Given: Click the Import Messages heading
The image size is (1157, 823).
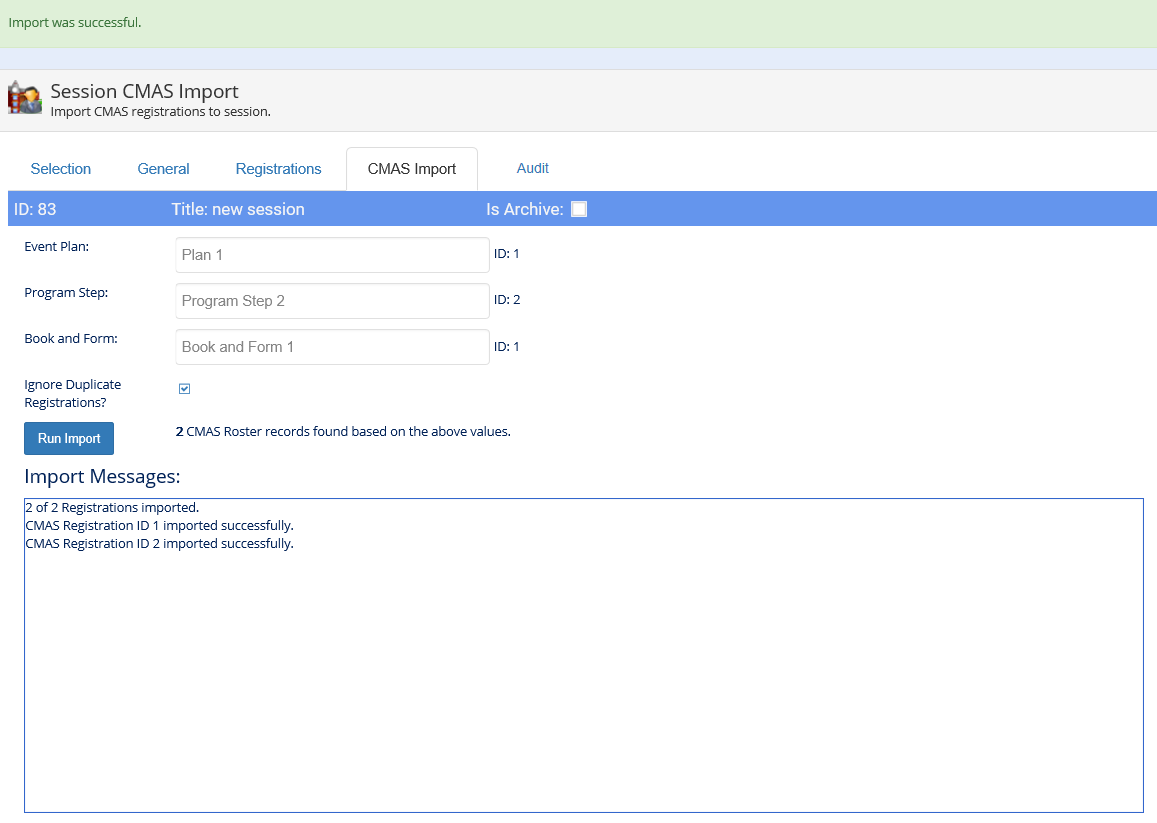Looking at the screenshot, I should point(102,476).
